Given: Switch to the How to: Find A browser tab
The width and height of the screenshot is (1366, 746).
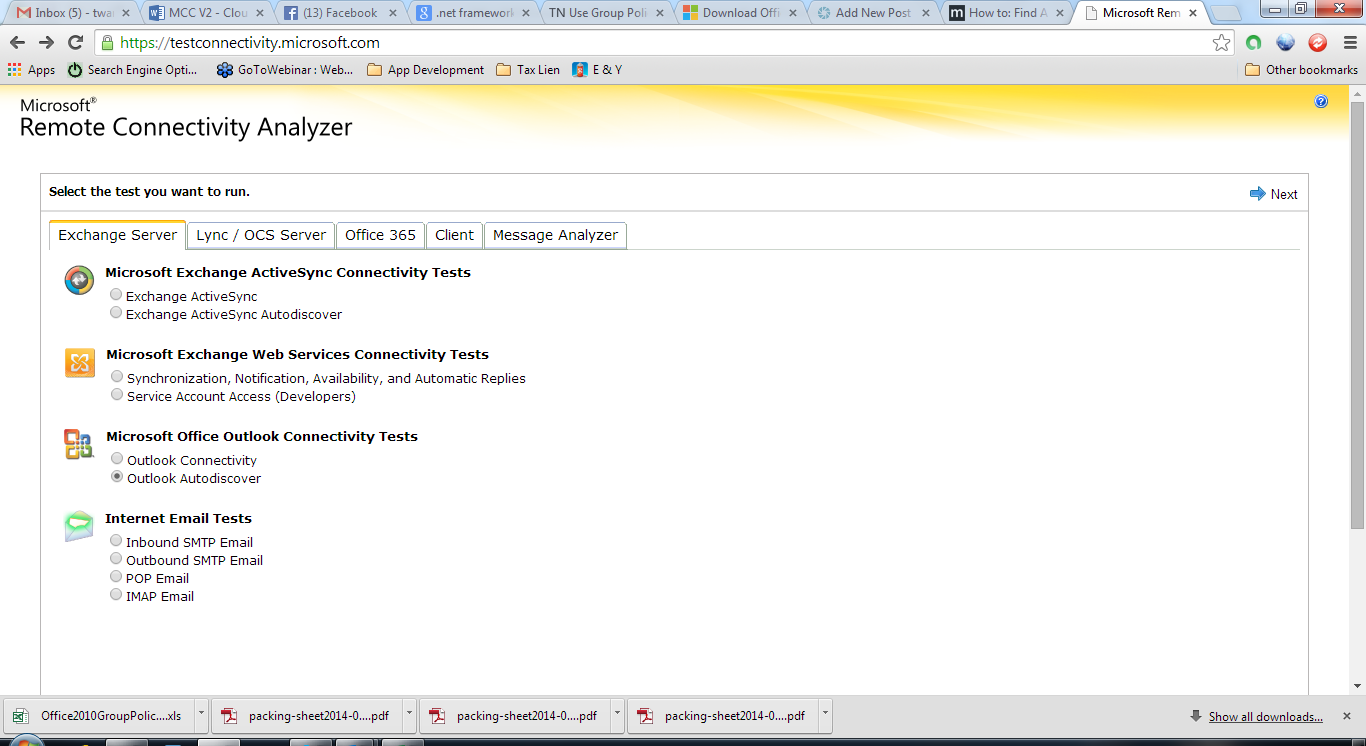Looking at the screenshot, I should (x=1006, y=13).
